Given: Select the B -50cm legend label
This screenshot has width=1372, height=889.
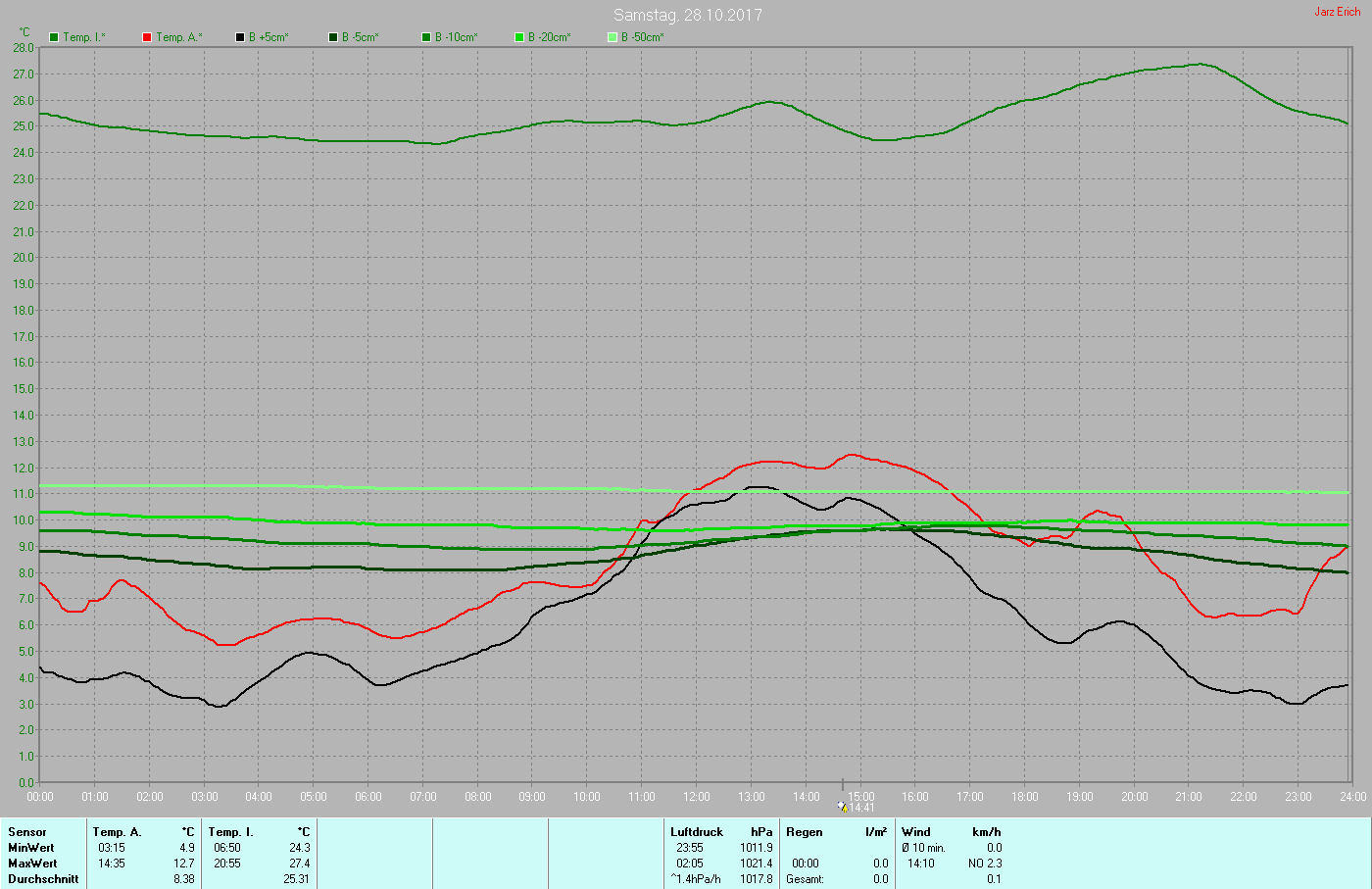Looking at the screenshot, I should click(x=642, y=37).
